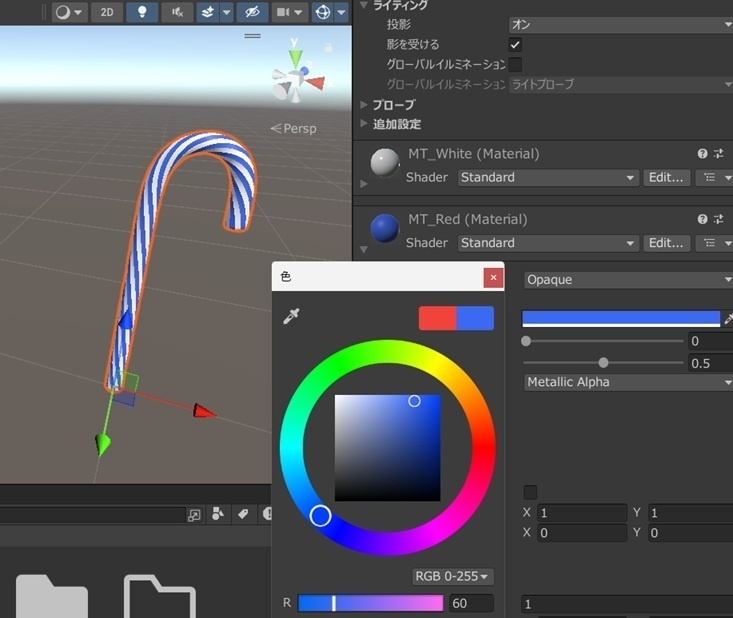Open the Rendering Mode dropdown set to Opaque
This screenshot has width=733, height=618.
(628, 280)
